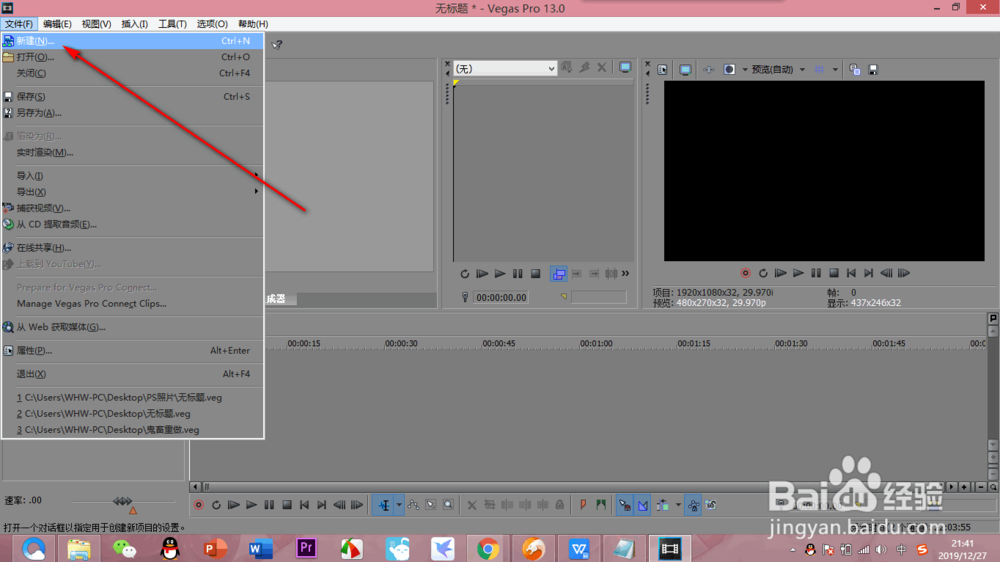Screen dimensions: 1000x562
Task: Toggle split screen view icon
Action: pyautogui.click(x=729, y=70)
